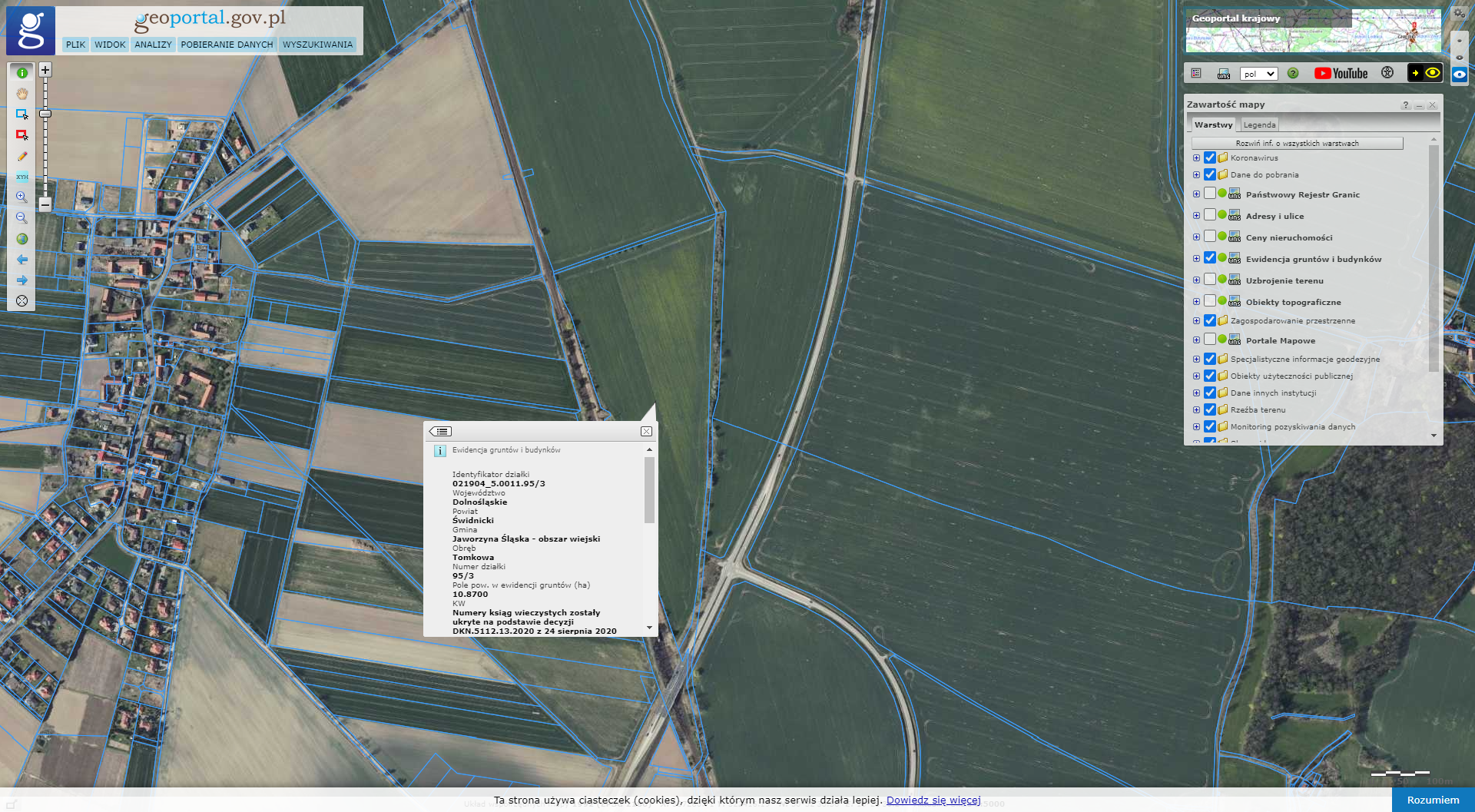
Task: Open the YouTube channel icon
Action: tap(1341, 74)
